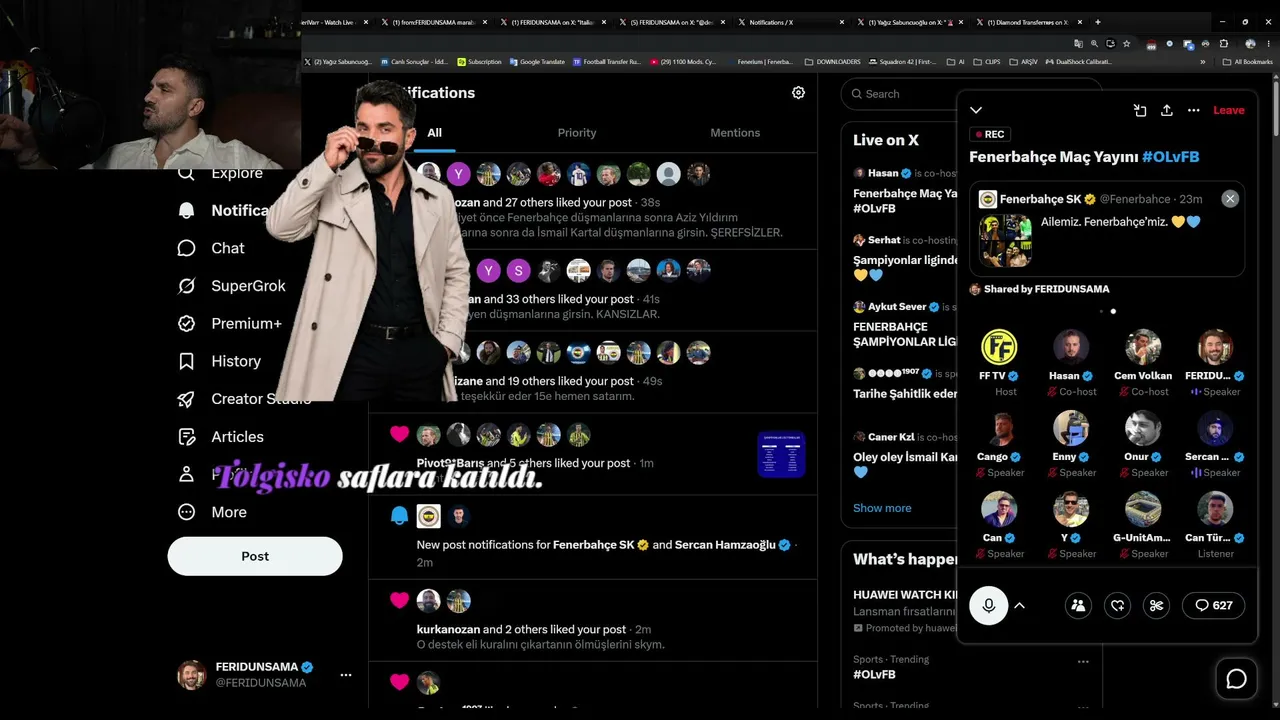
Task: Open SuperGrok in the sidebar
Action: 231,286
